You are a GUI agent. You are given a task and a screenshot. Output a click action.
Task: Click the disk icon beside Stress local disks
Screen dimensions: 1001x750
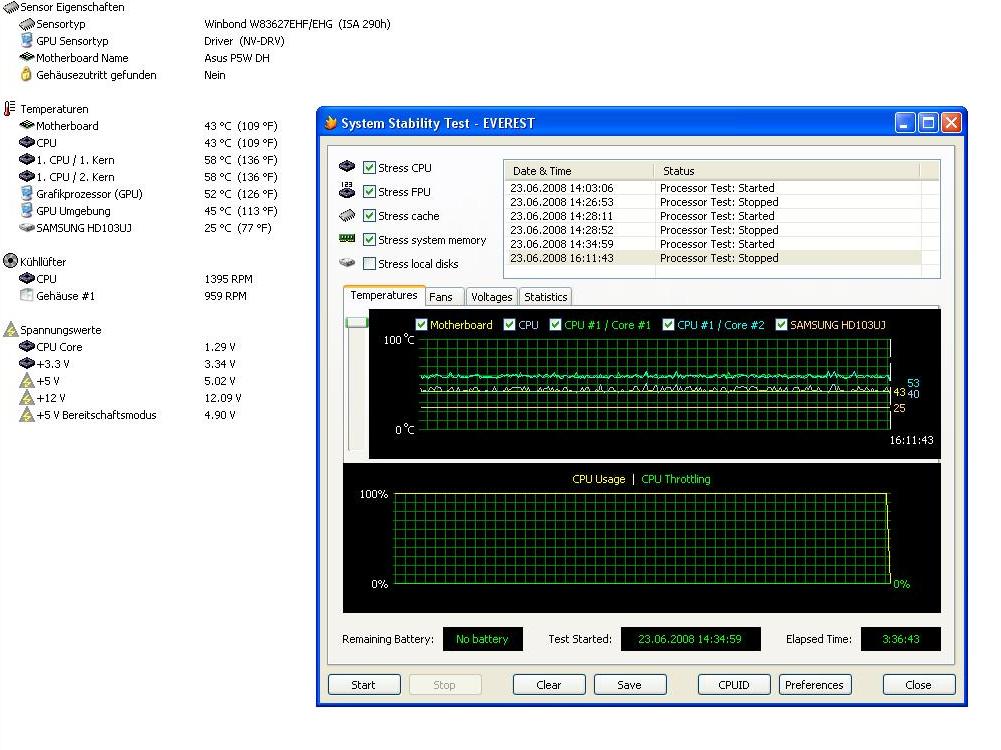(347, 262)
